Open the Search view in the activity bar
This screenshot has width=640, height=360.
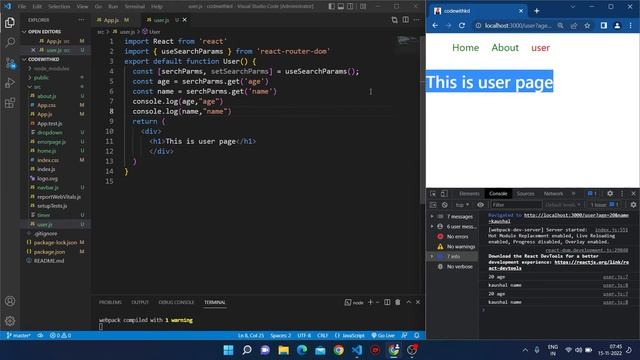click(x=10, y=42)
